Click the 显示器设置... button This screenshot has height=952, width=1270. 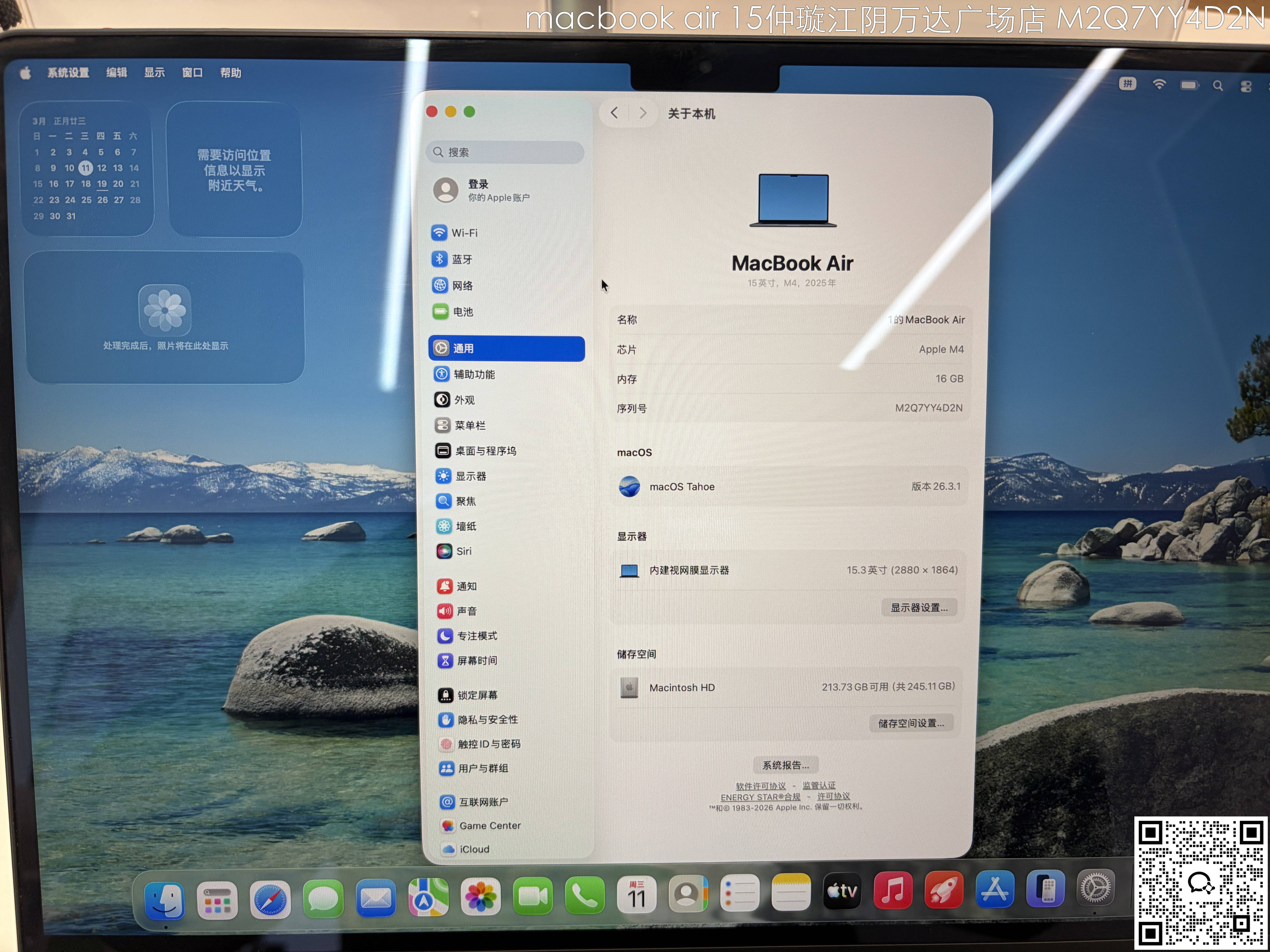919,608
